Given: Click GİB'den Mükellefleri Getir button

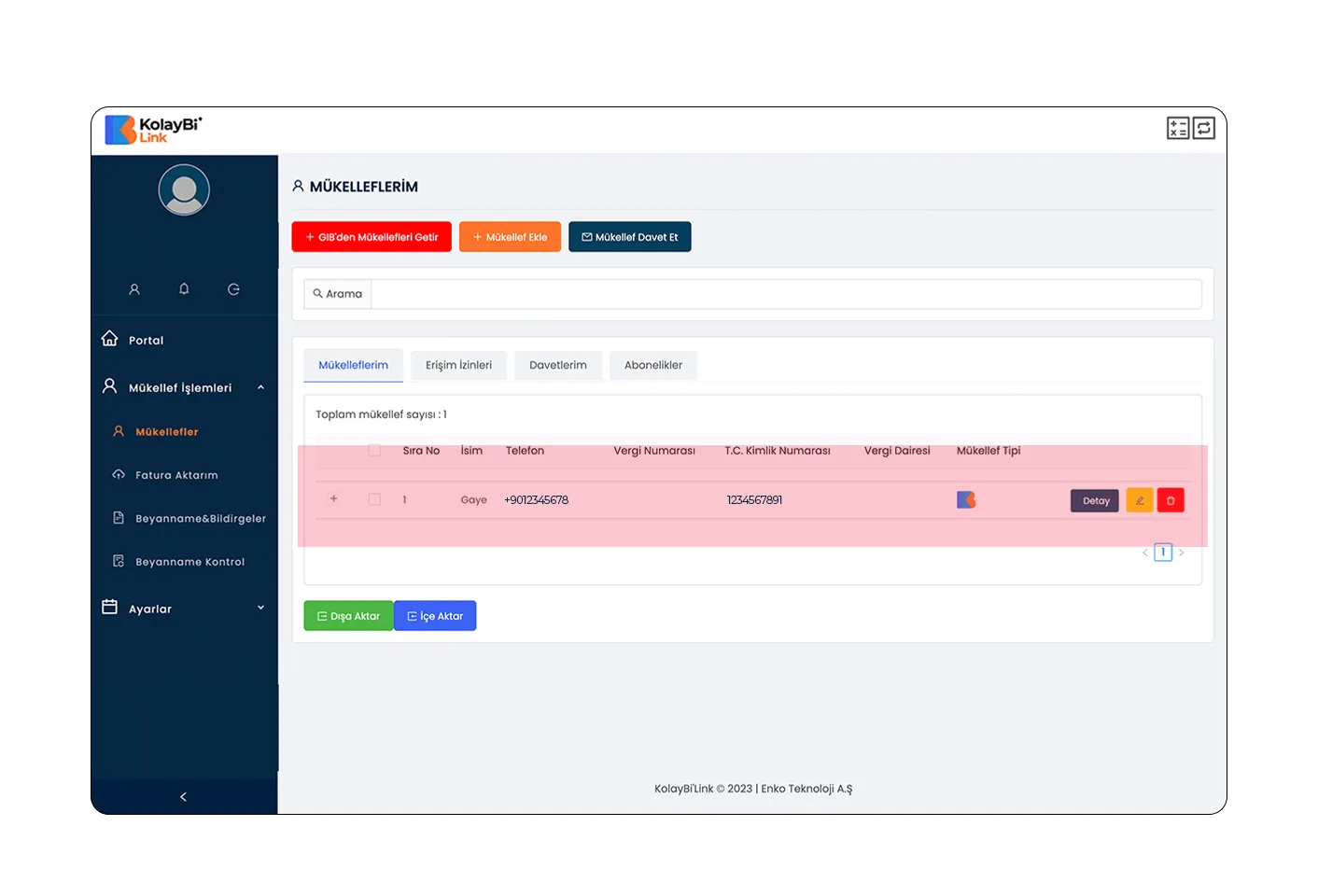Looking at the screenshot, I should [372, 237].
